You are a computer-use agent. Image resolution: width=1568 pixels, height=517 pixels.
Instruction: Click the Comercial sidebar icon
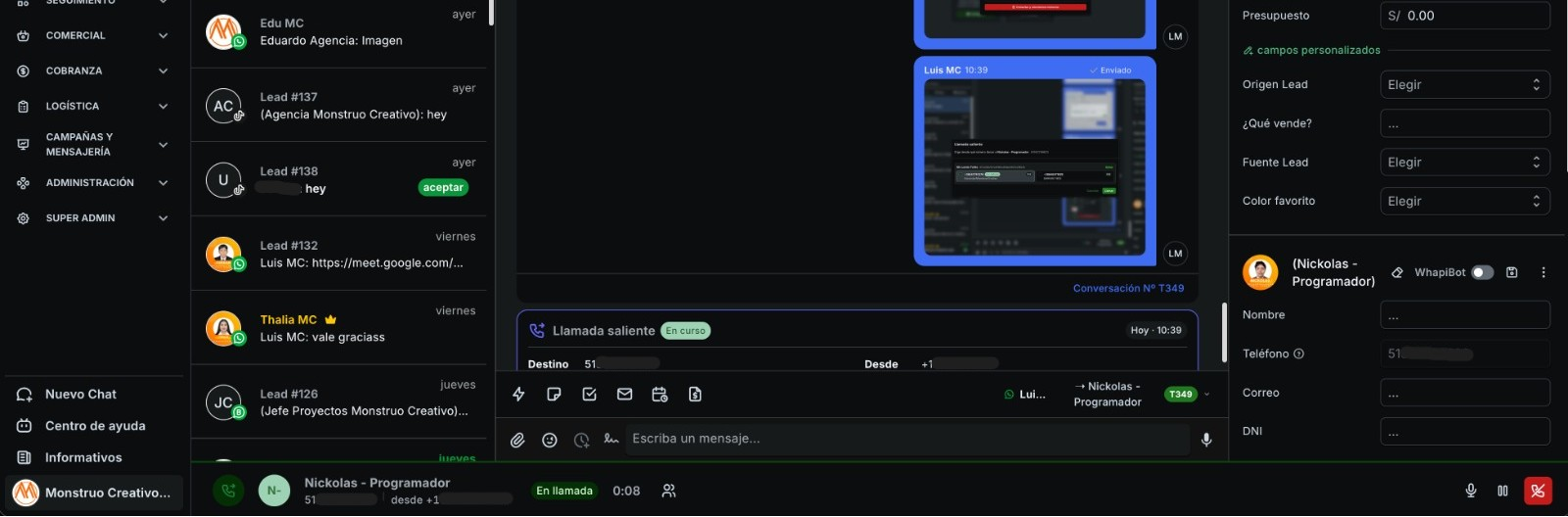[24, 35]
